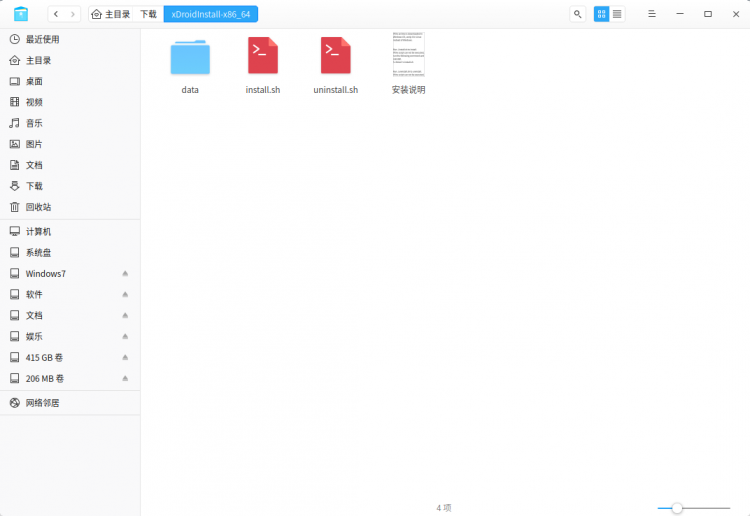This screenshot has height=516, width=750.
Task: Select the install.sh script file
Action: (263, 65)
